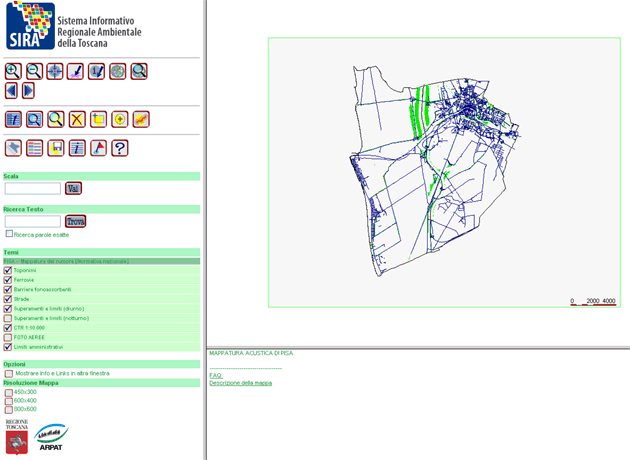Viewport: 630px width, 460px height.
Task: Enable the FOTO AEREE layer checkbox
Action: coord(8,337)
